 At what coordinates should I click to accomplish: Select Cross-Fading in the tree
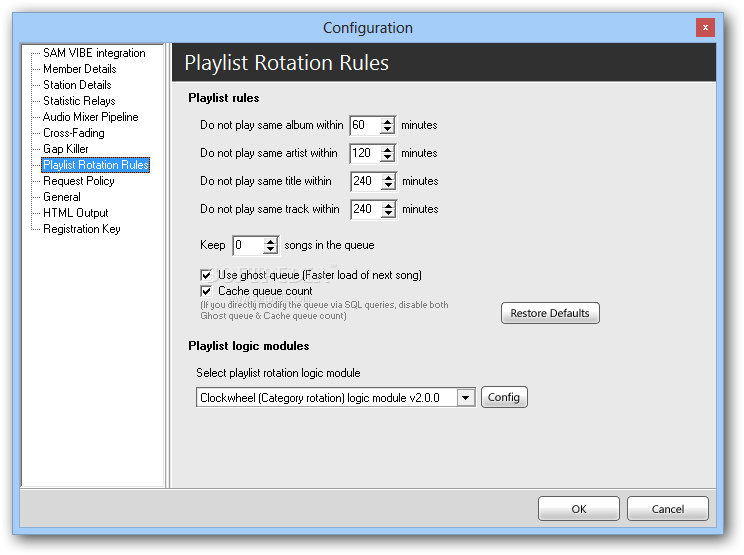[74, 133]
